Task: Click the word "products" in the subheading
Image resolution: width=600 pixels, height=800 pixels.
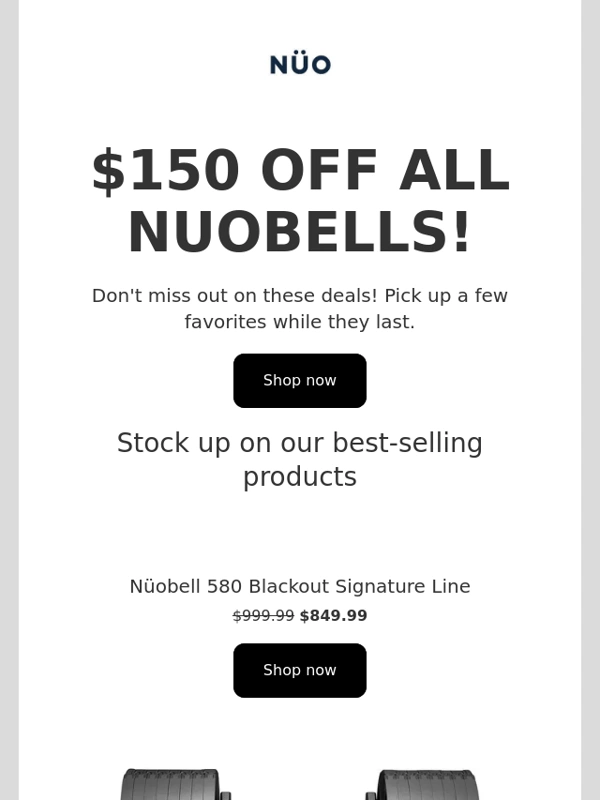Action: pos(299,477)
